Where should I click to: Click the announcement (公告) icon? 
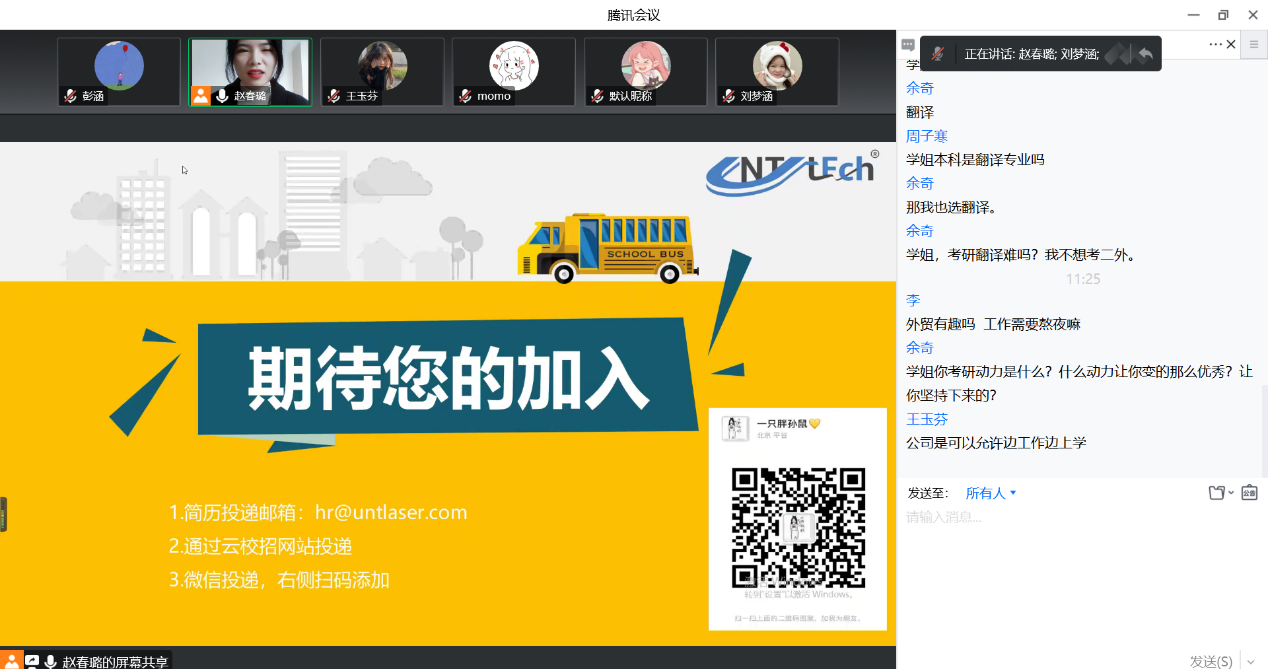(1249, 492)
